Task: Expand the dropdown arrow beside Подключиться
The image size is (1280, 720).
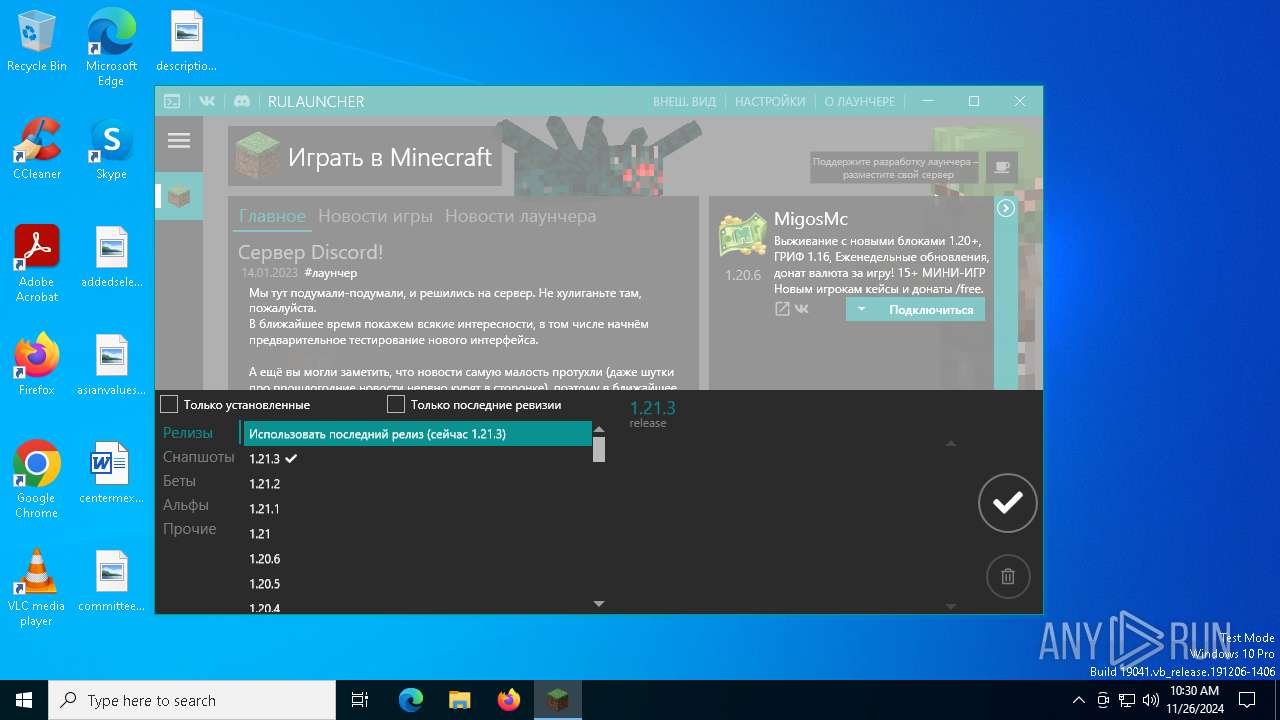Action: [x=861, y=309]
